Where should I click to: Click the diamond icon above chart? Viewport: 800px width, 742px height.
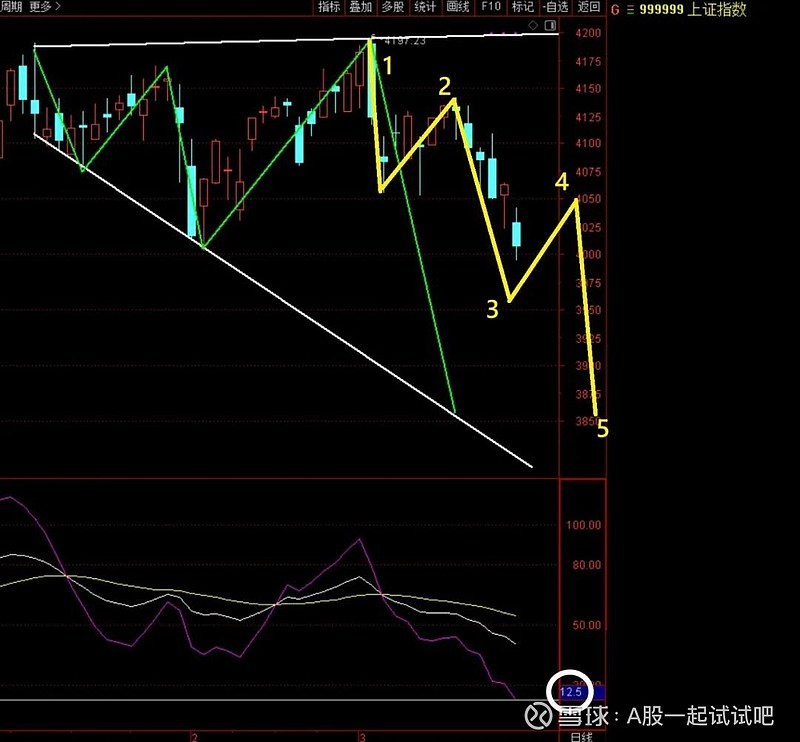point(533,25)
